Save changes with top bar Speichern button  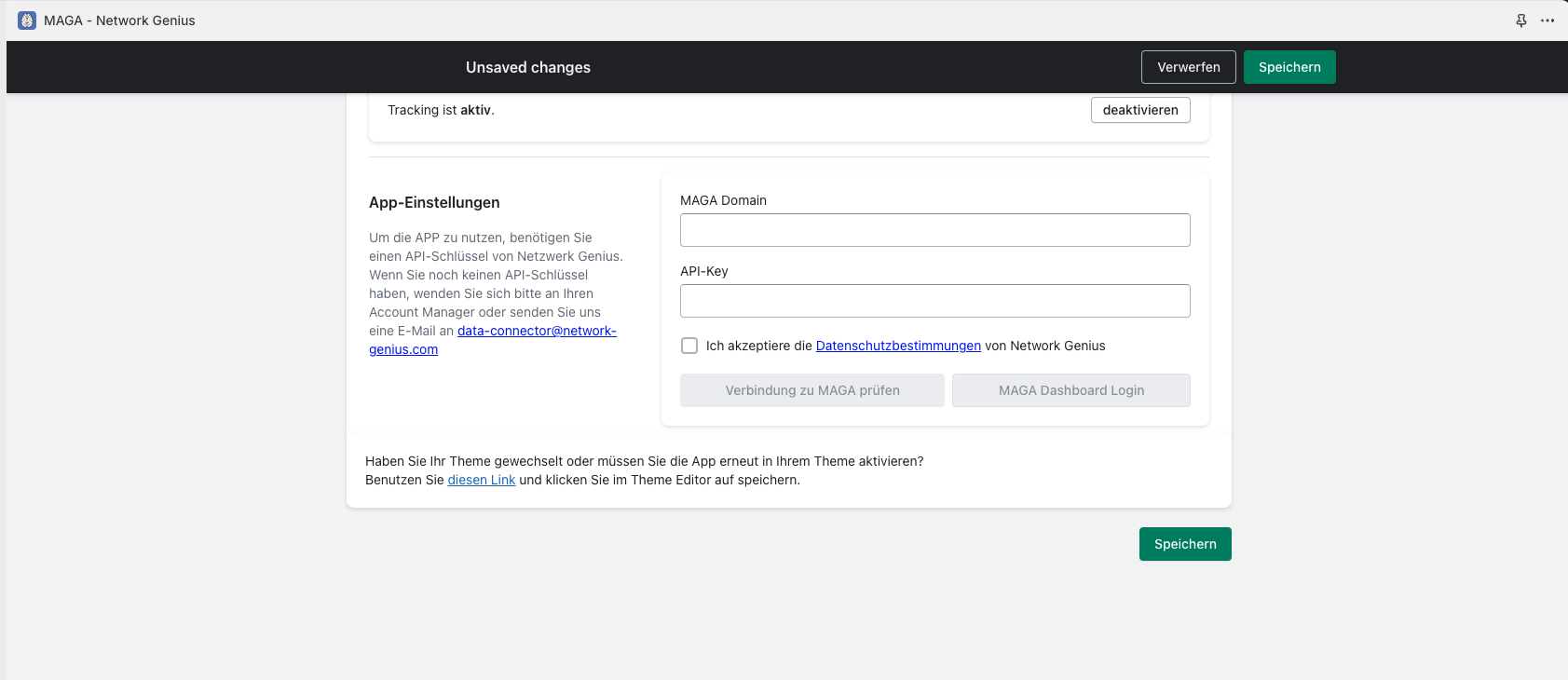pos(1289,67)
